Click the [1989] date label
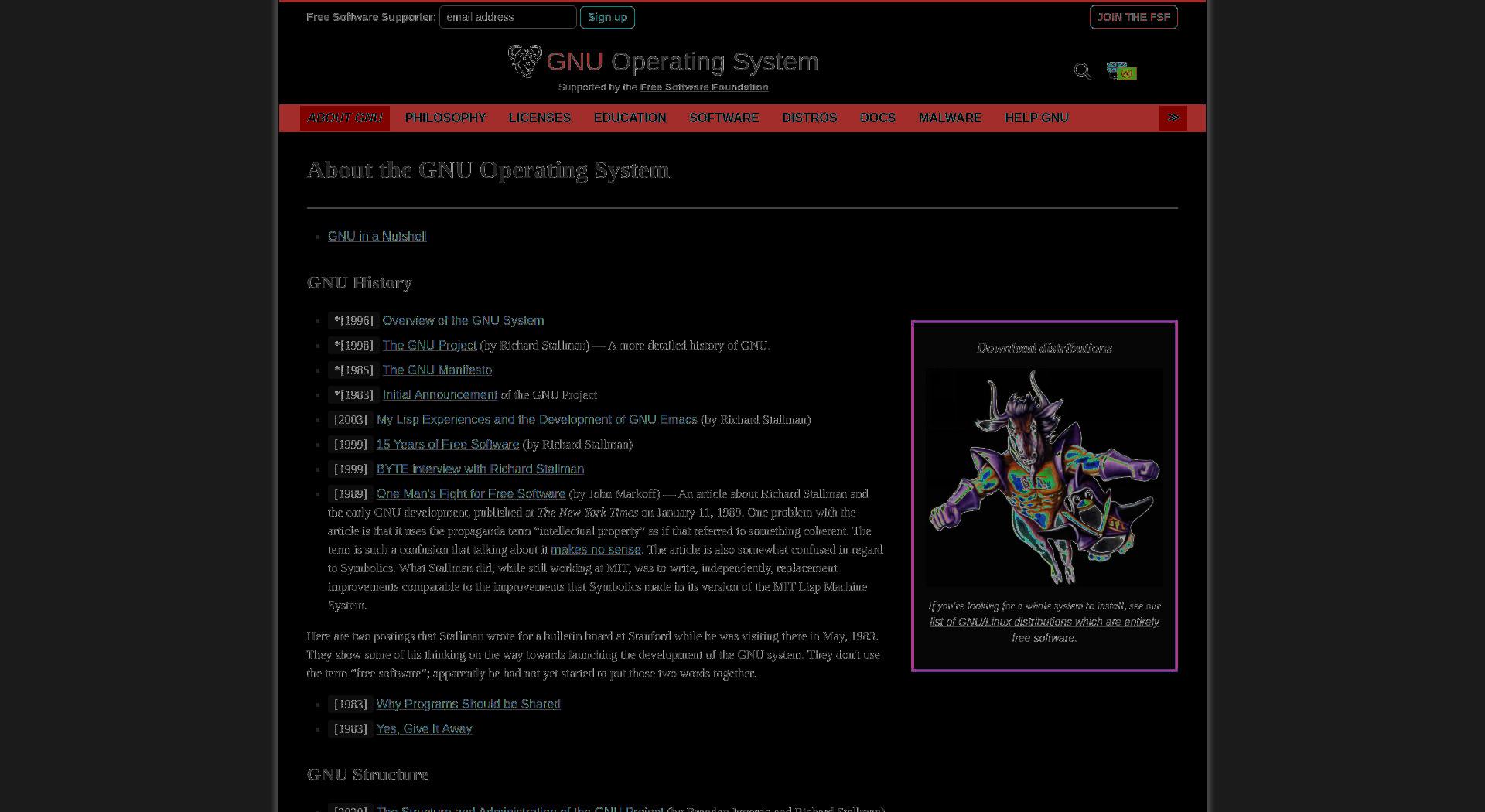Image resolution: width=1485 pixels, height=812 pixels. (x=351, y=494)
